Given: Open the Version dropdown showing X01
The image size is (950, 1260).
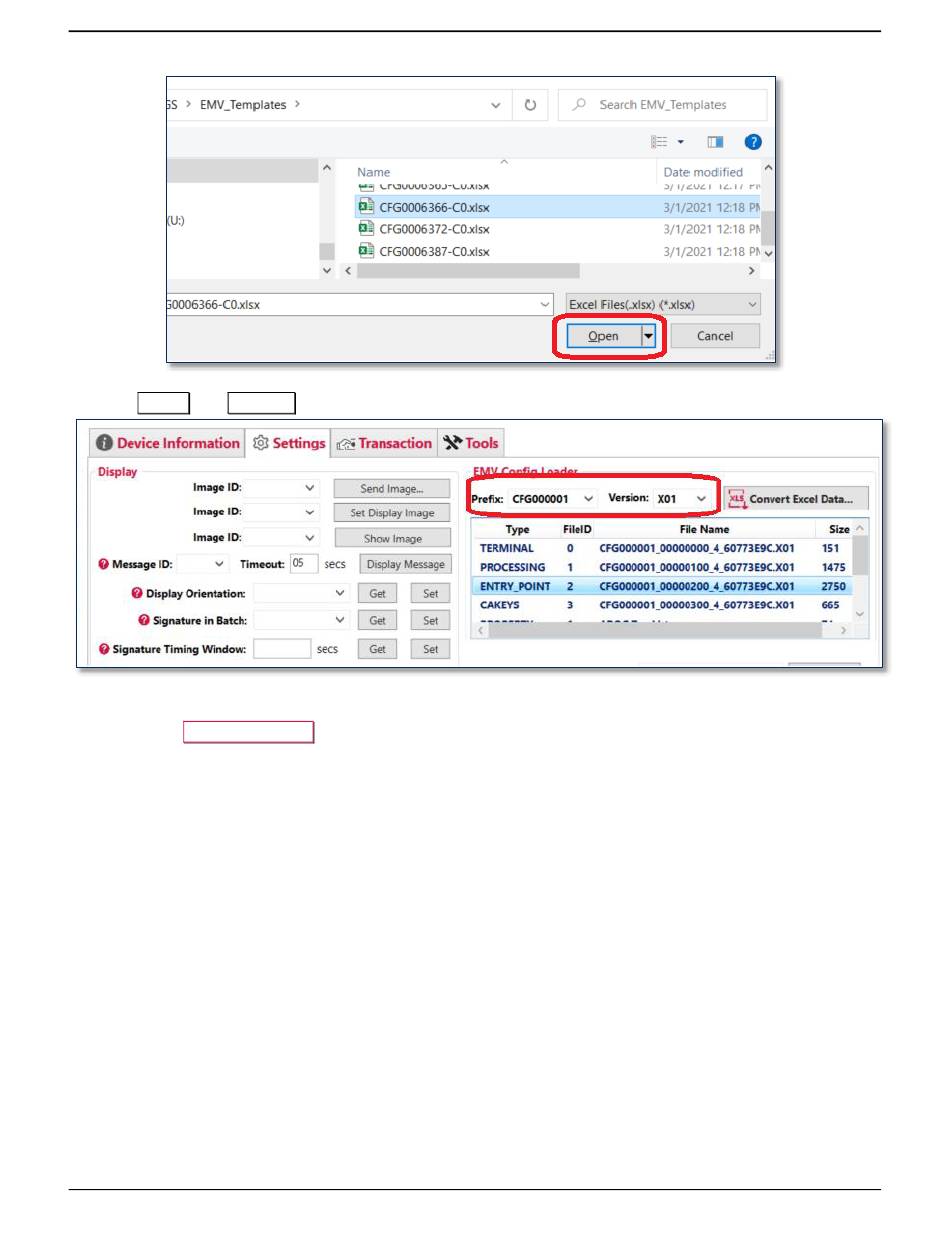Looking at the screenshot, I should (702, 498).
